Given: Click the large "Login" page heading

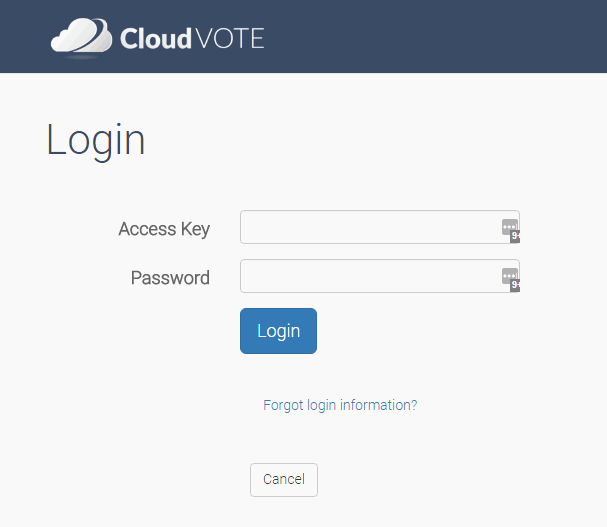Looking at the screenshot, I should (x=96, y=140).
